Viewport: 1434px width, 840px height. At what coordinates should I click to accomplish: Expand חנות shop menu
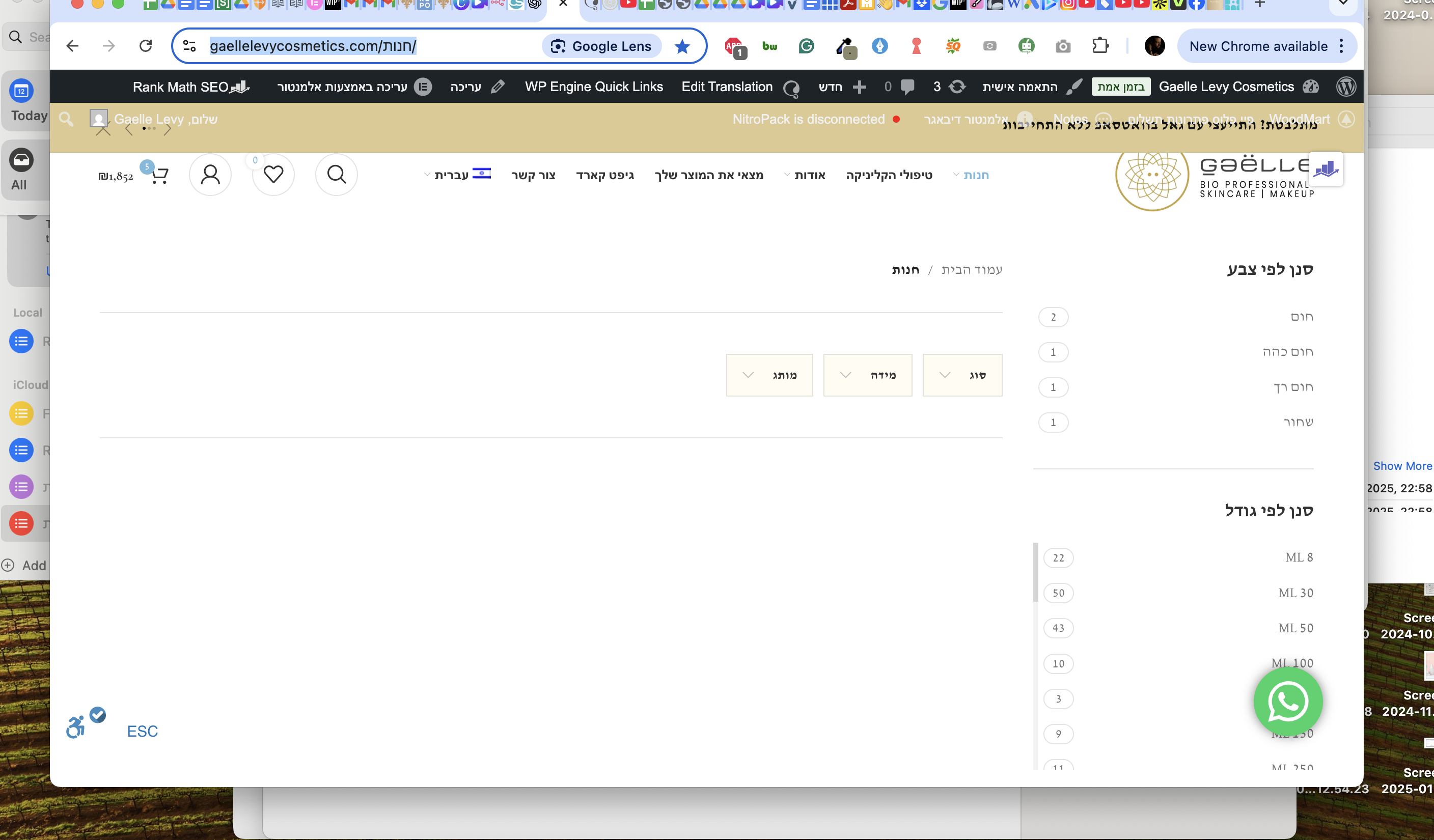(x=972, y=175)
